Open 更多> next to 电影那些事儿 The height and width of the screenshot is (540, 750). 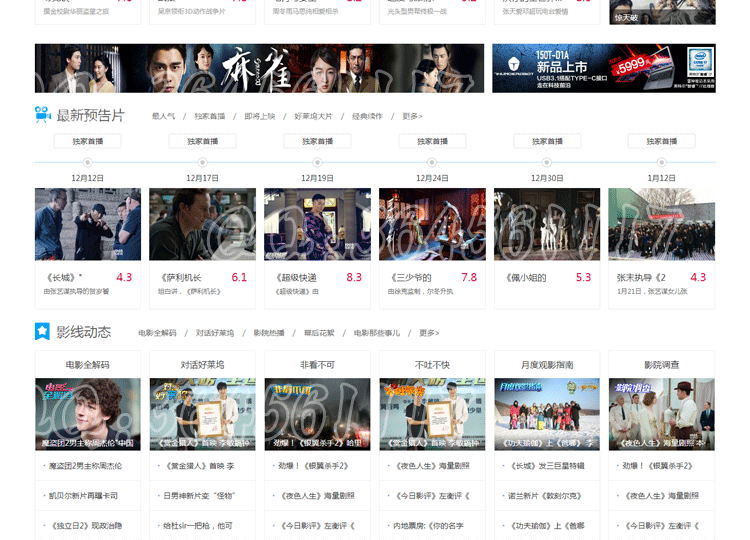pos(429,333)
